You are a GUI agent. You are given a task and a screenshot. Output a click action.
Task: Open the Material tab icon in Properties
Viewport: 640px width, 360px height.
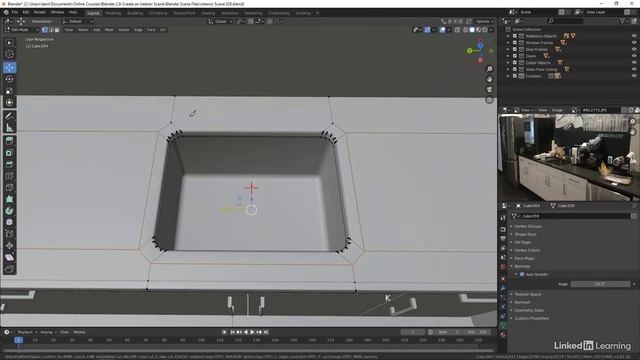[x=503, y=335]
